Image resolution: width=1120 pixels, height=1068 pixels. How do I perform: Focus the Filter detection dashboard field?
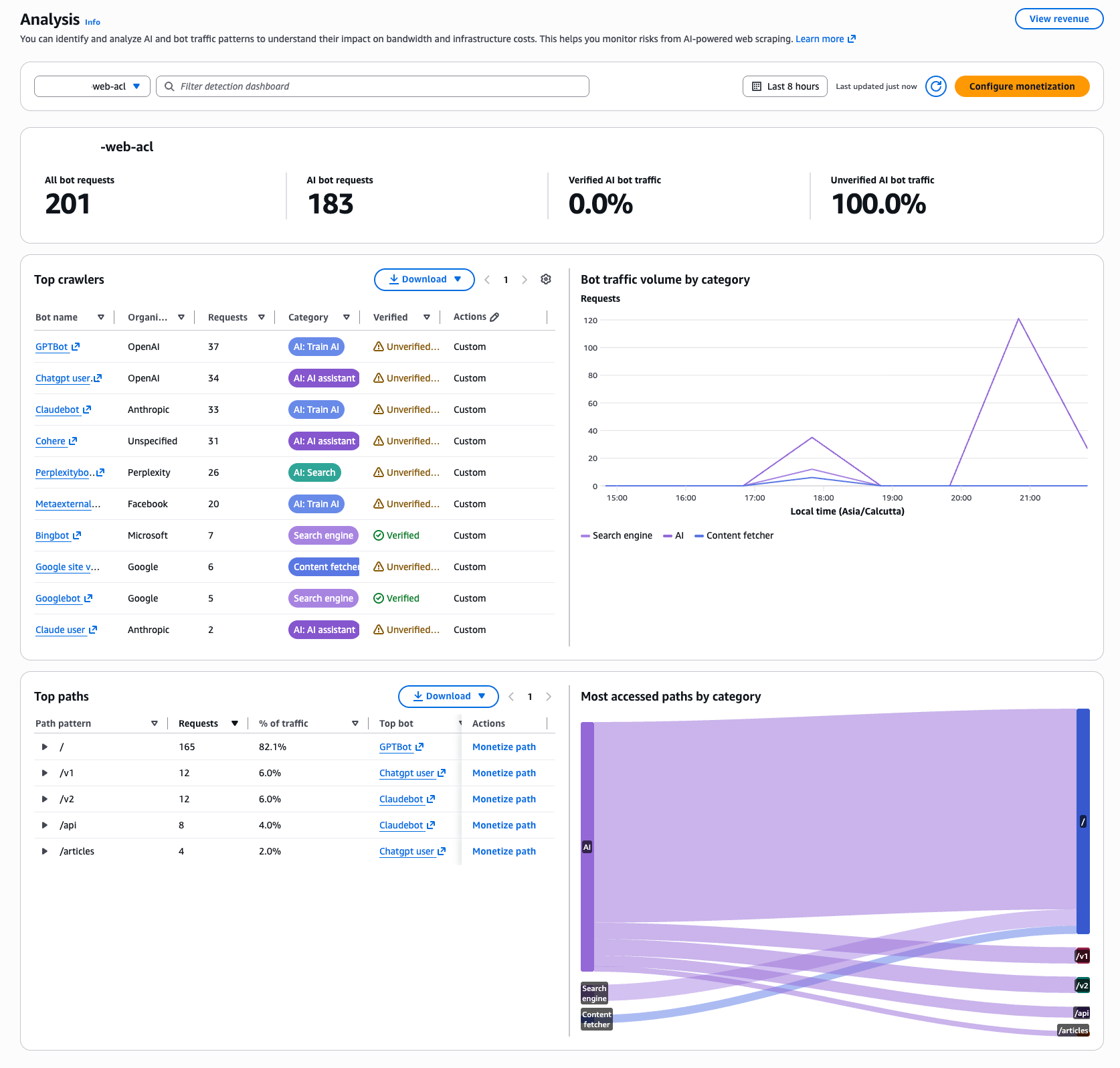tap(373, 86)
